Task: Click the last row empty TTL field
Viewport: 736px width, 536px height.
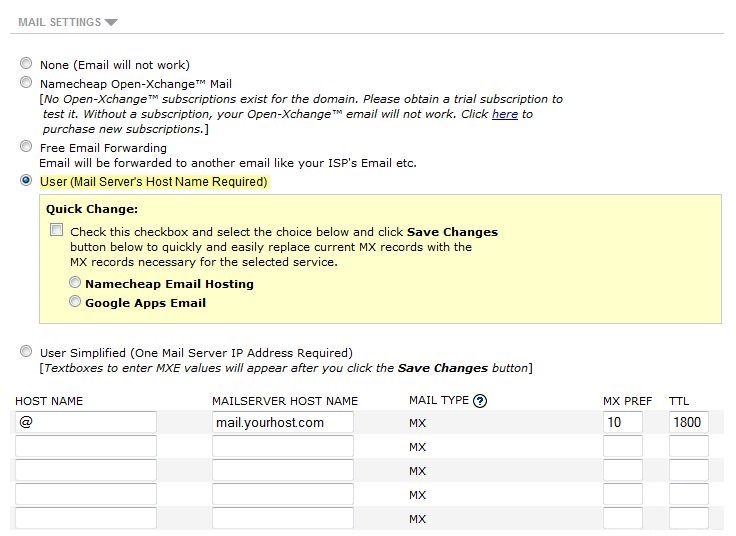Action: coord(689,518)
